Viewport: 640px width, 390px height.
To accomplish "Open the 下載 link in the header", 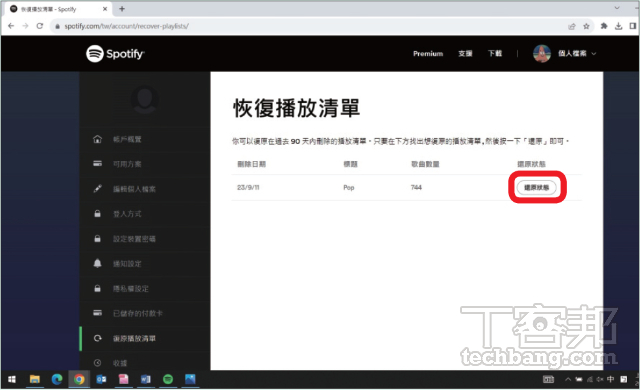I will [495, 53].
